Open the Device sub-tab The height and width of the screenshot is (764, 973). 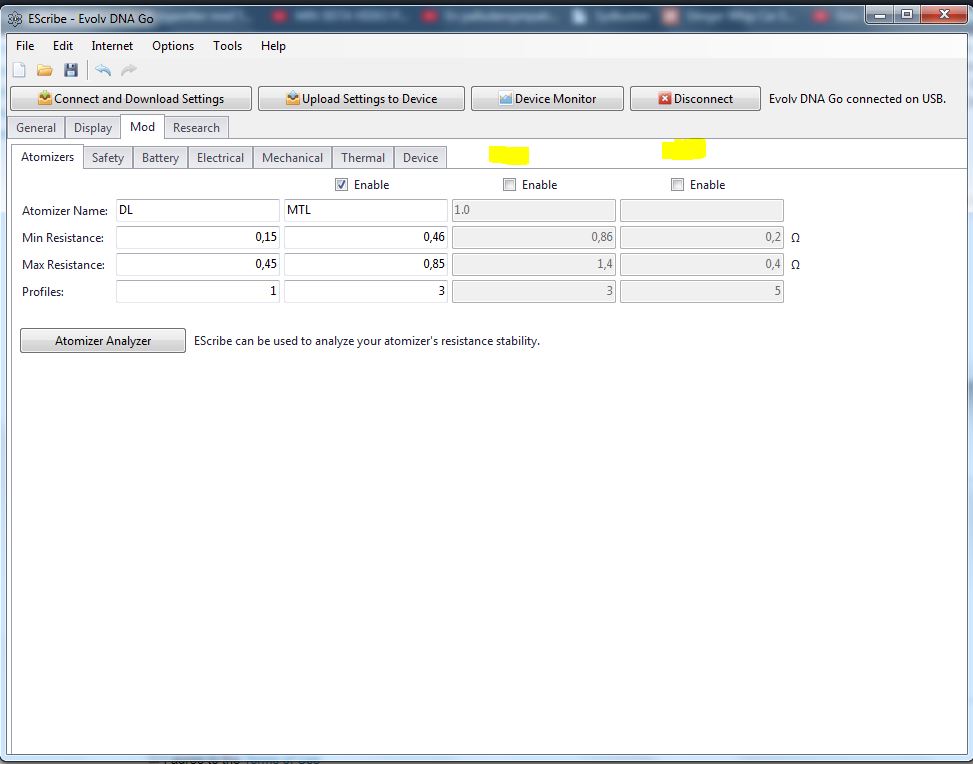point(420,158)
